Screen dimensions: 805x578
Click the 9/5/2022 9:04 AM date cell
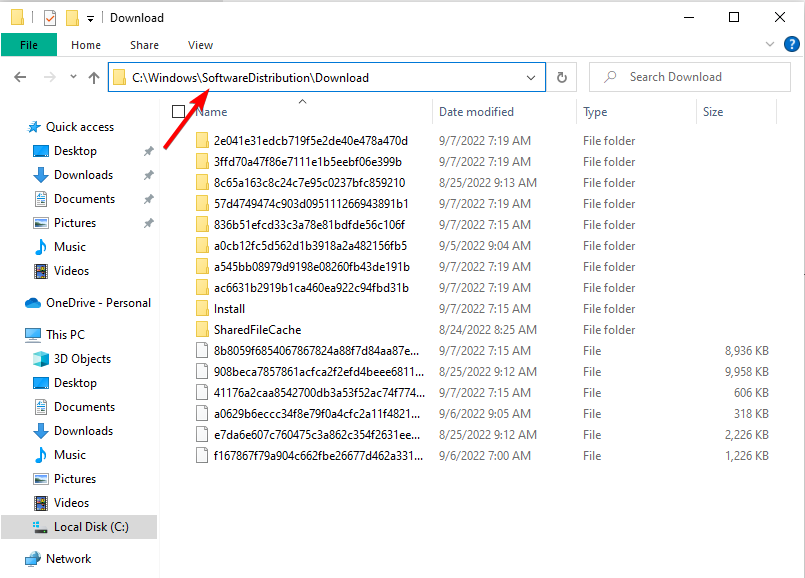click(x=485, y=246)
